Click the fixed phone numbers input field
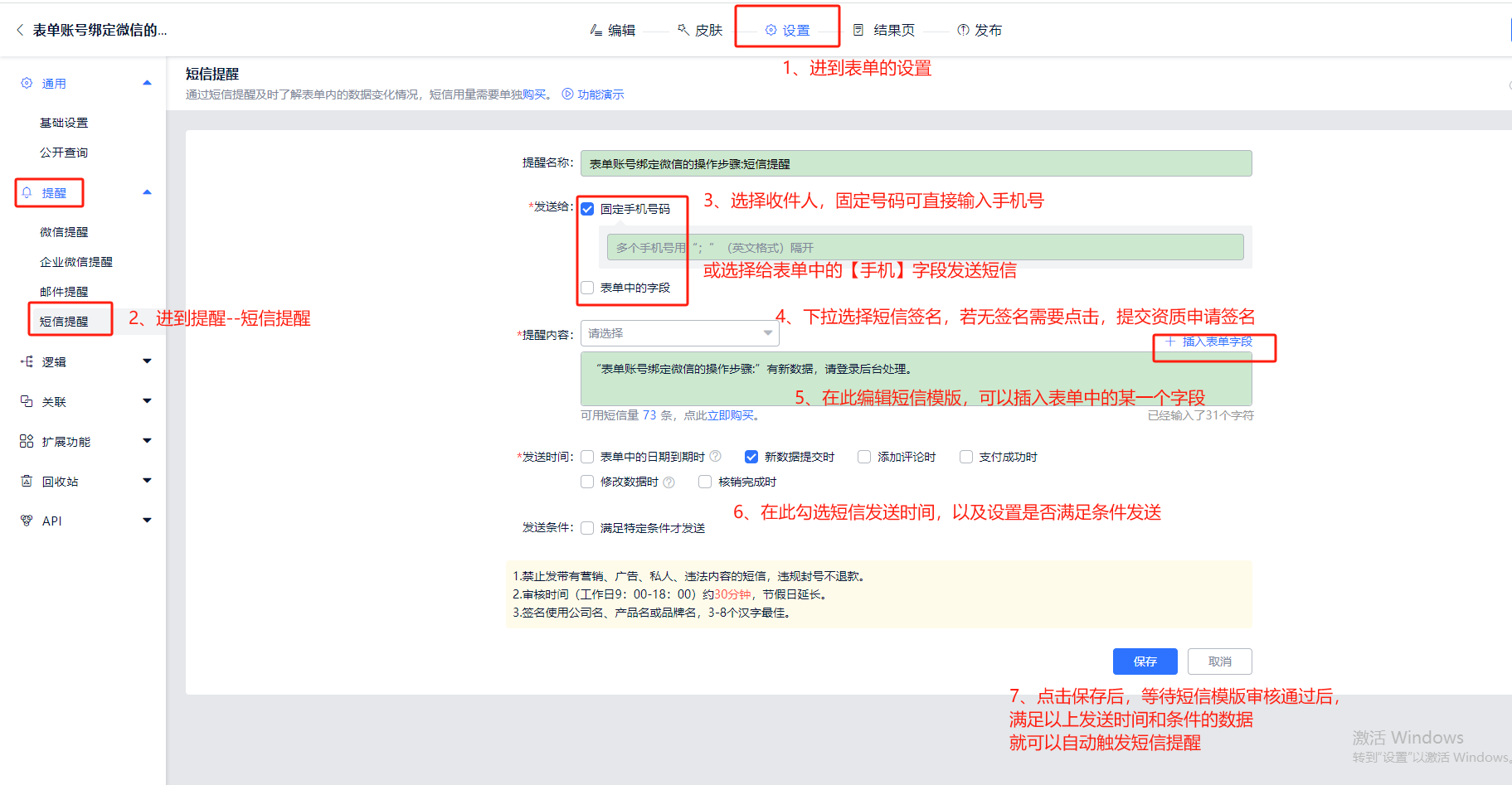1512x785 pixels. click(x=925, y=247)
